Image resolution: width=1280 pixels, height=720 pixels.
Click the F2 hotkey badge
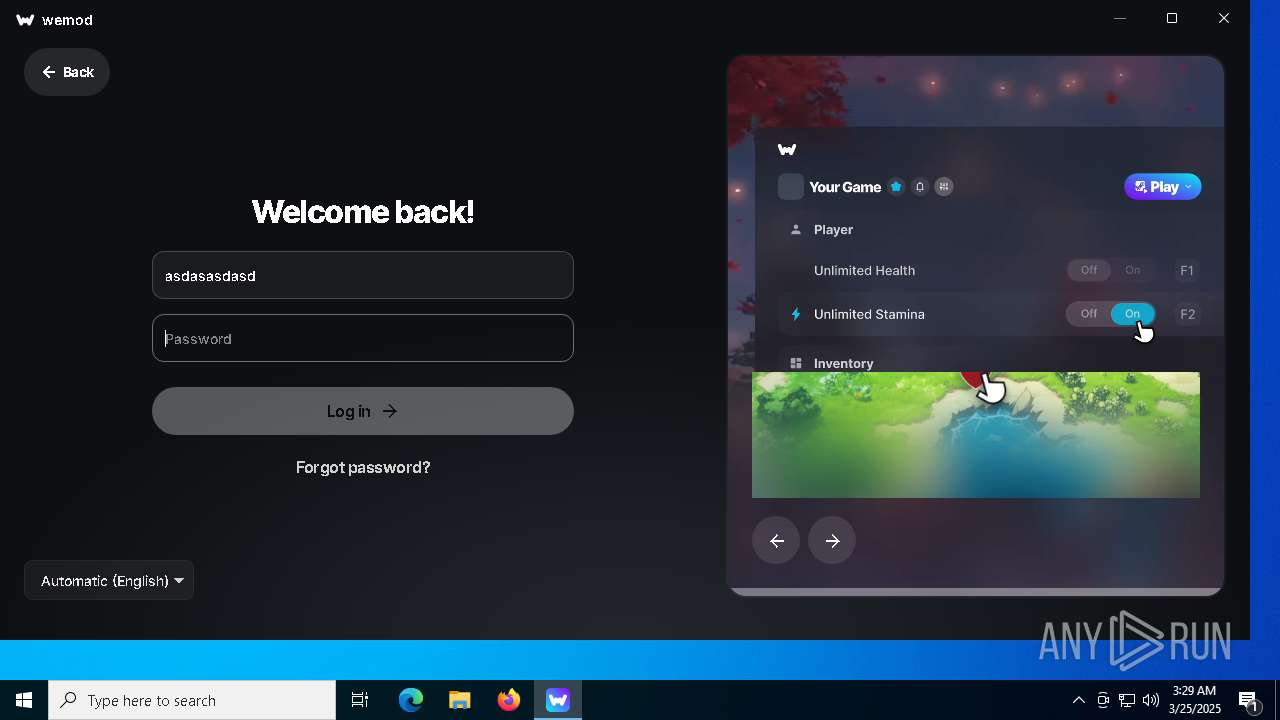[x=1187, y=314]
